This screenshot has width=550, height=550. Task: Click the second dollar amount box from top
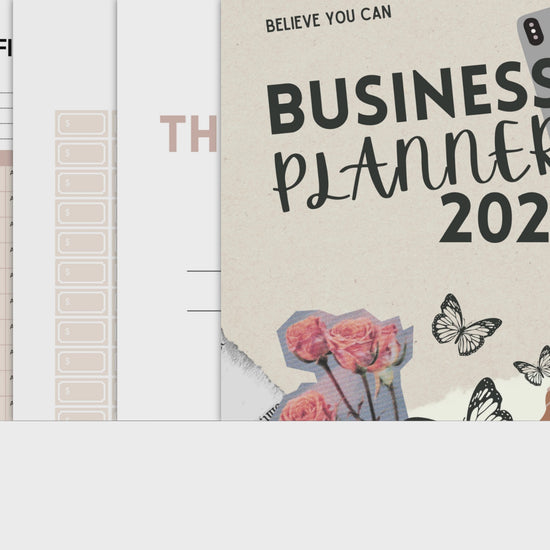[82, 153]
